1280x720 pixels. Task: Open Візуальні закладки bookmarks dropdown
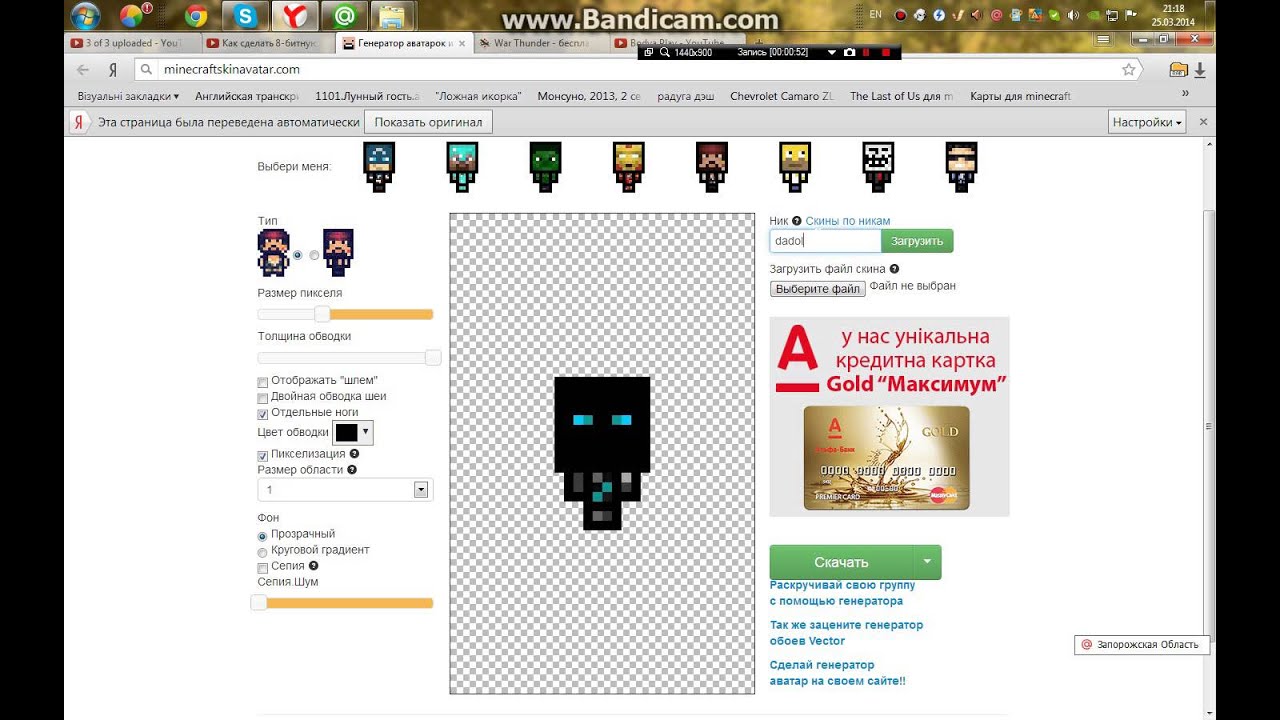pos(128,96)
